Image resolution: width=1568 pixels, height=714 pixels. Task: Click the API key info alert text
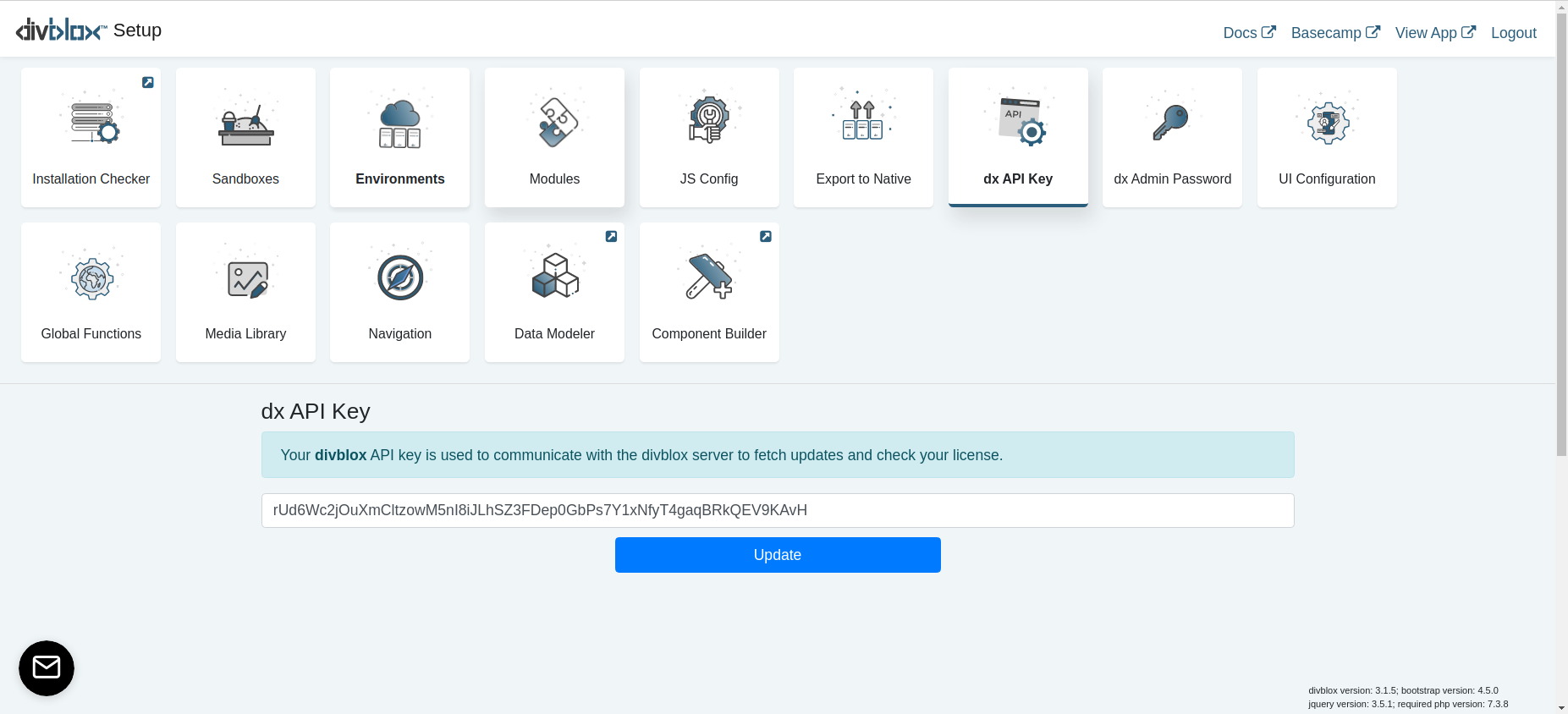tap(641, 455)
